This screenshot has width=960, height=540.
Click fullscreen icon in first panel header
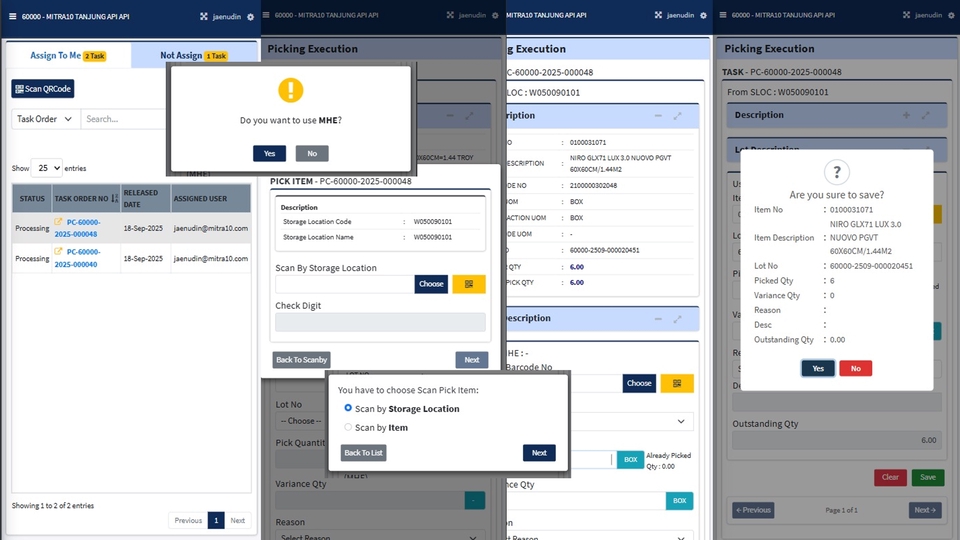204,17
